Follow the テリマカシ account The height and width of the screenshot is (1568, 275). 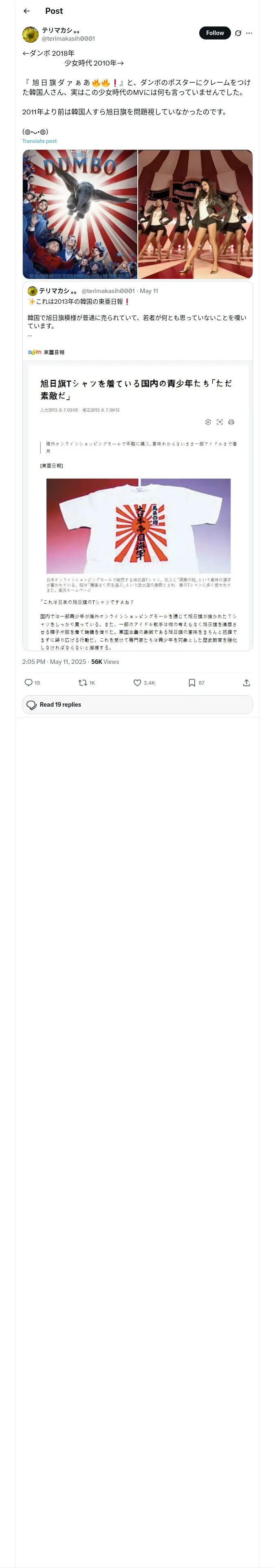[215, 33]
